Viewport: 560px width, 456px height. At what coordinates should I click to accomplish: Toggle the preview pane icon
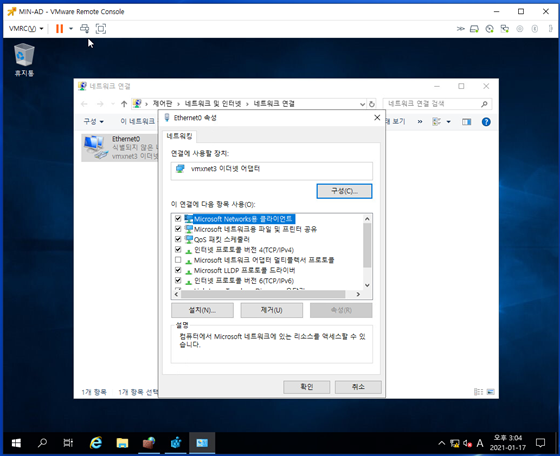[x=466, y=122]
